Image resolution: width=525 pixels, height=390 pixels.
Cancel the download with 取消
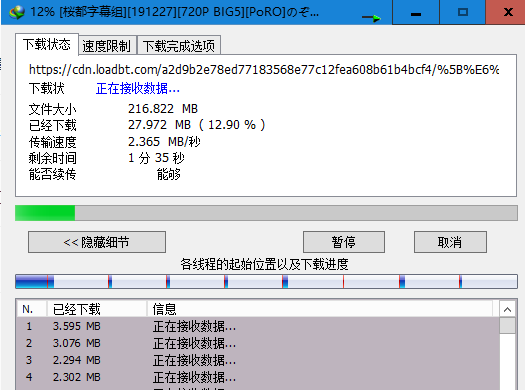[x=450, y=242]
